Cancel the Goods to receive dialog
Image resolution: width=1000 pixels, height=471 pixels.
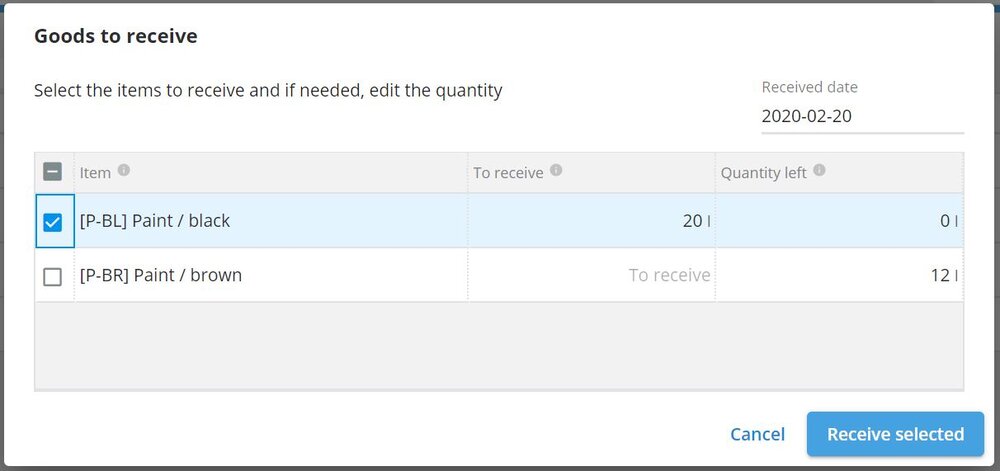point(758,434)
